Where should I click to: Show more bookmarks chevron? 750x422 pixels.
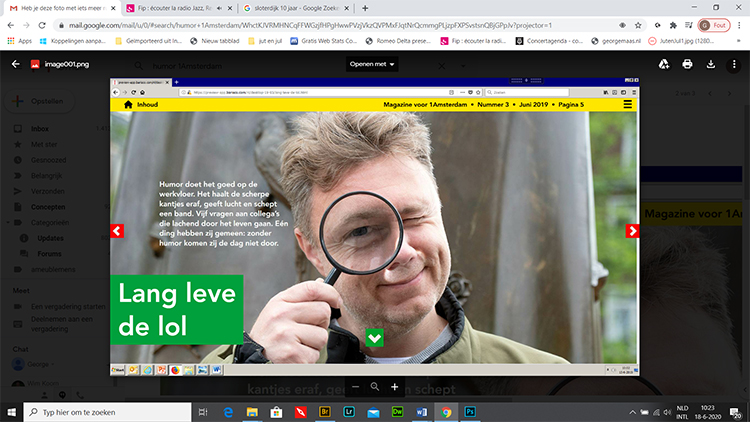coord(739,41)
